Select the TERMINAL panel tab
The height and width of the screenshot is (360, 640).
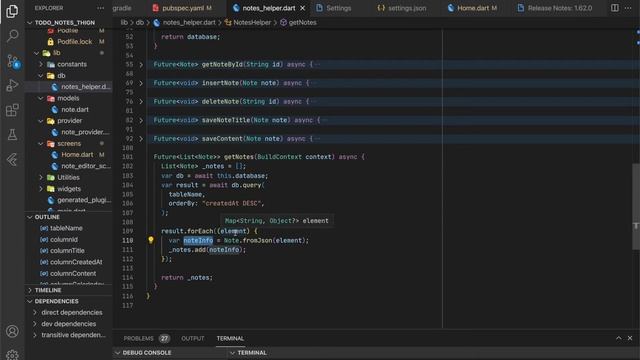pos(230,338)
